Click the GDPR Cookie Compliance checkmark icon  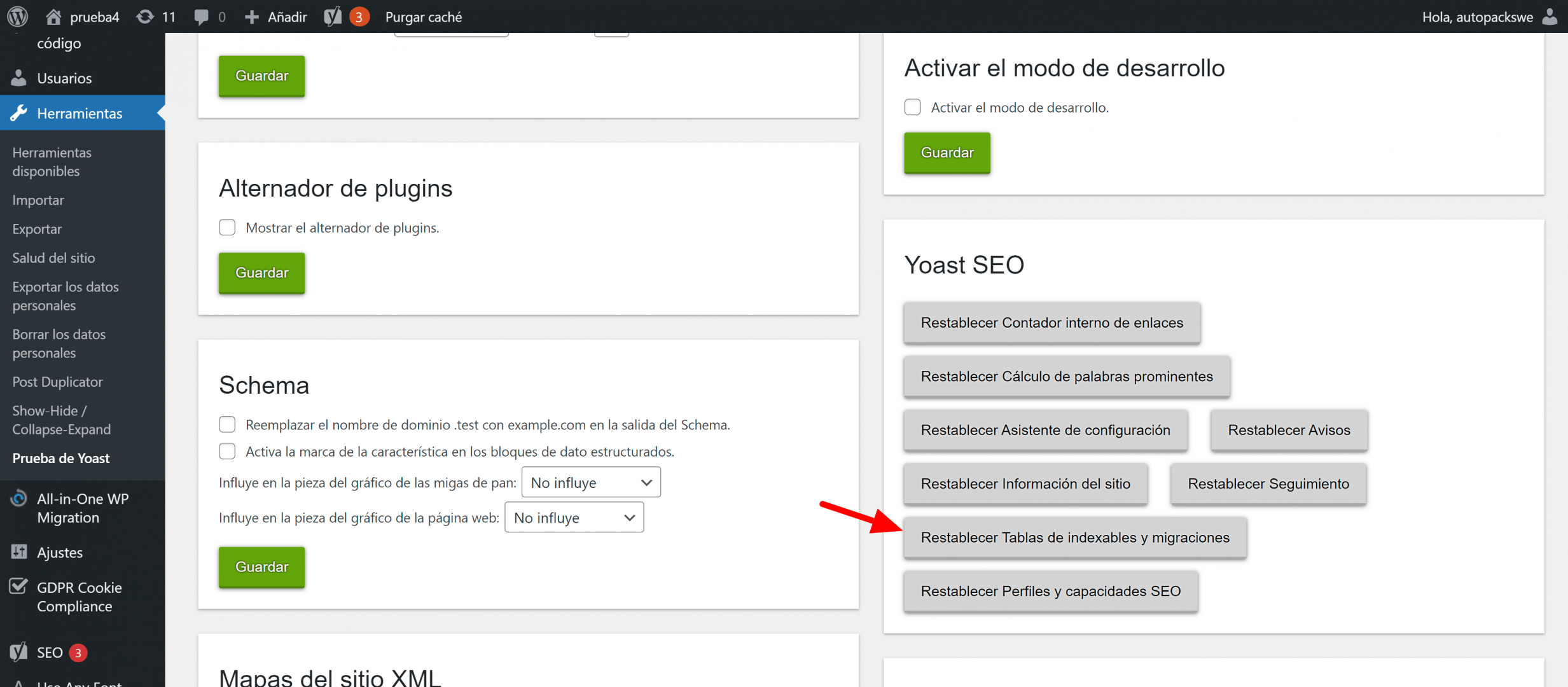click(19, 586)
